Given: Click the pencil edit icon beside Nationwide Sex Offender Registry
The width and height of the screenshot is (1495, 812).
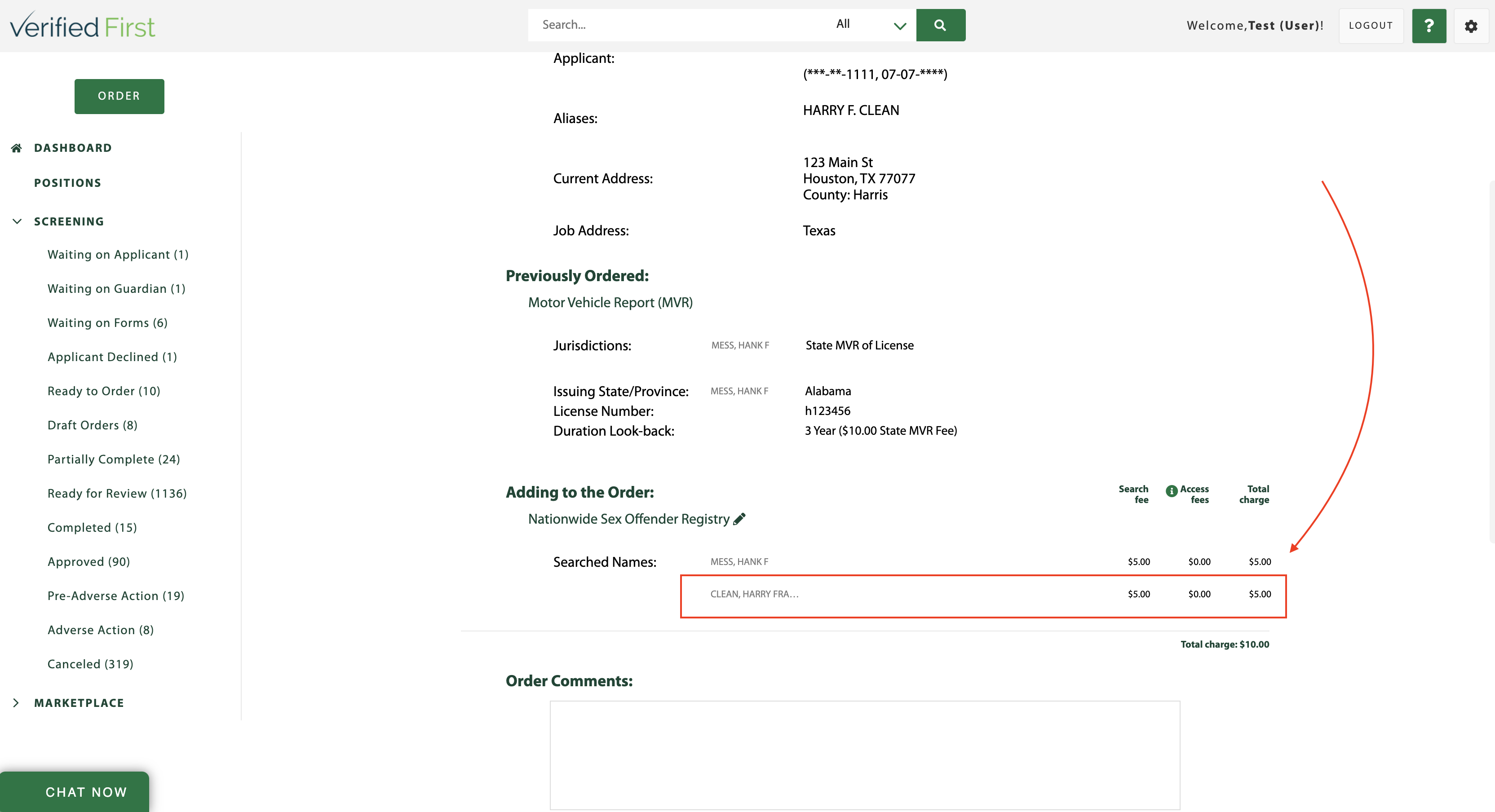Looking at the screenshot, I should click(x=739, y=519).
